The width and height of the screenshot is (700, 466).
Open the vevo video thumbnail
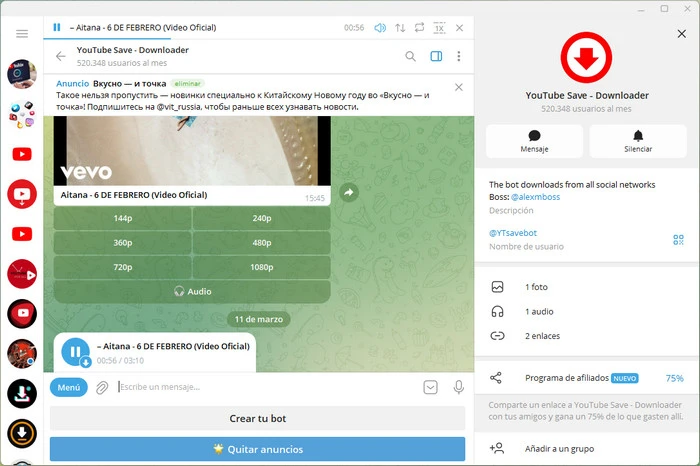pos(192,151)
